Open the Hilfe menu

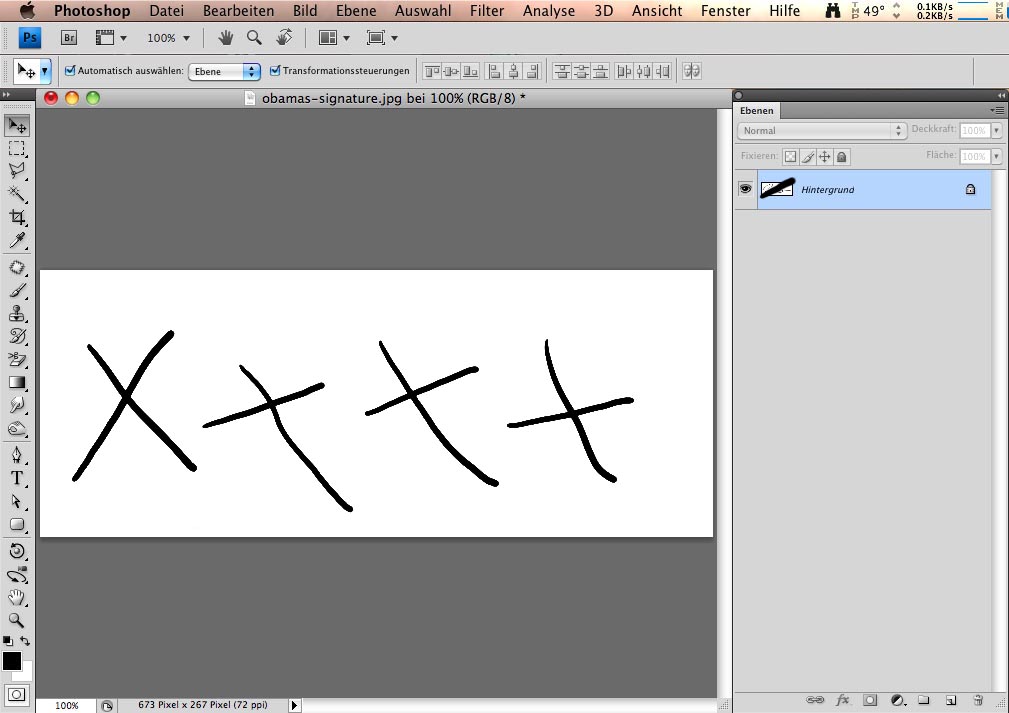tap(784, 11)
